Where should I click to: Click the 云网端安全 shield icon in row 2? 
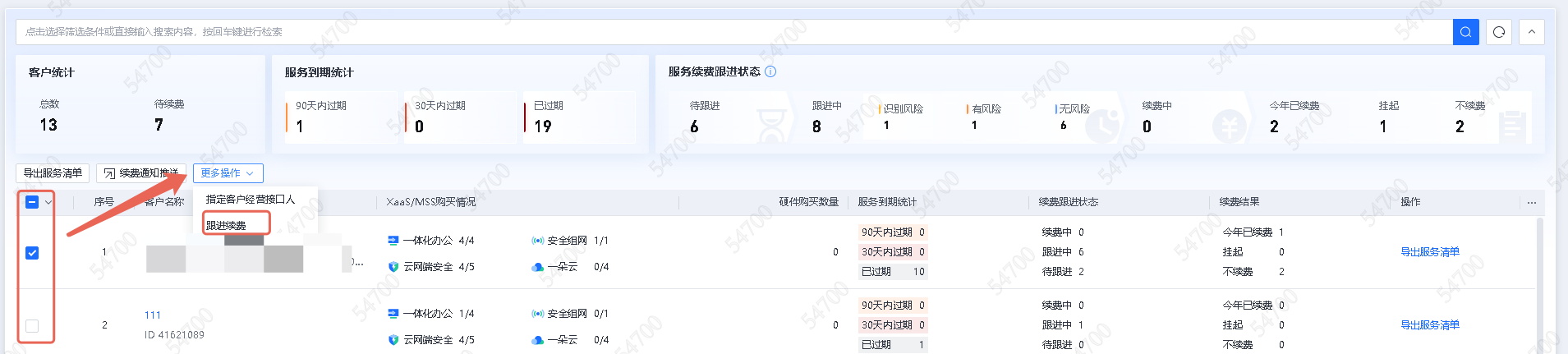pyautogui.click(x=393, y=340)
